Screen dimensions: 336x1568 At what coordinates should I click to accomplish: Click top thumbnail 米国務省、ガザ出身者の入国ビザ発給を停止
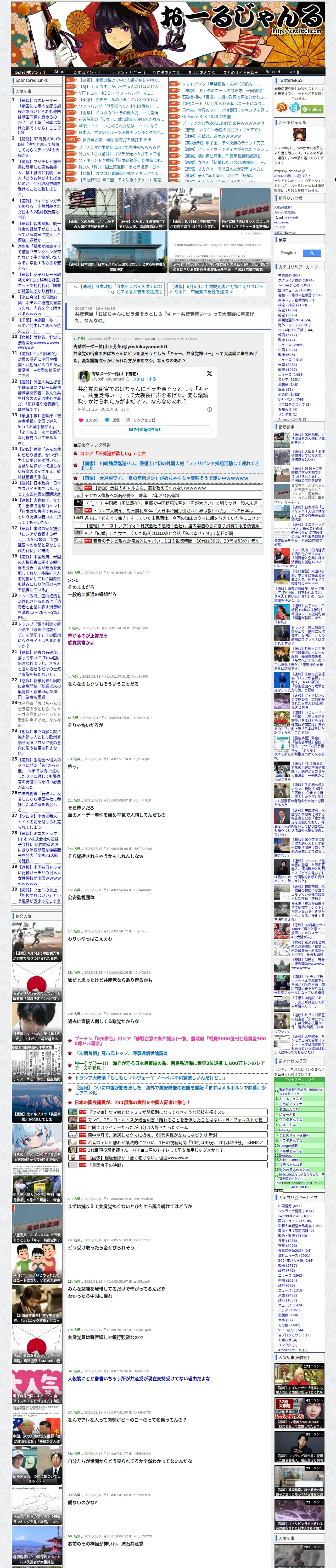point(90,208)
